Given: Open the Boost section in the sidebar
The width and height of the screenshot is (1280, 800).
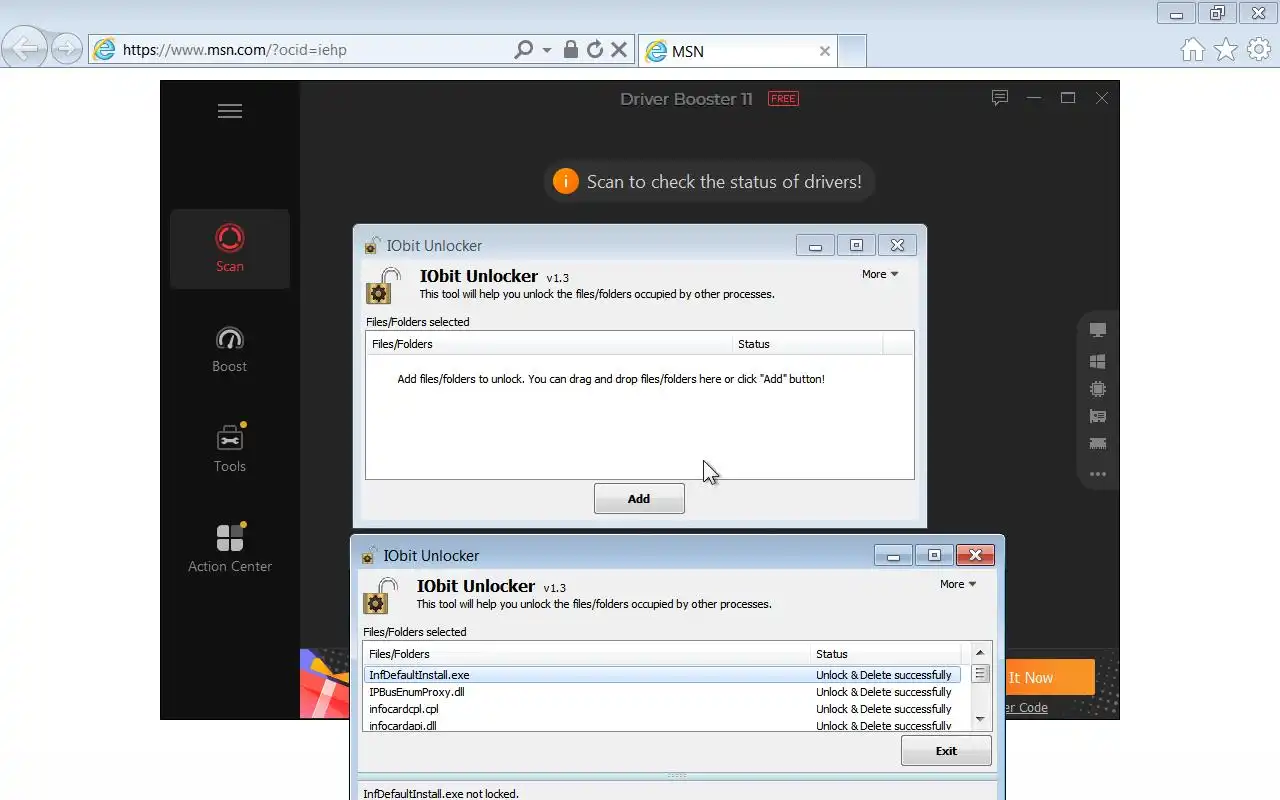Looking at the screenshot, I should 230,349.
